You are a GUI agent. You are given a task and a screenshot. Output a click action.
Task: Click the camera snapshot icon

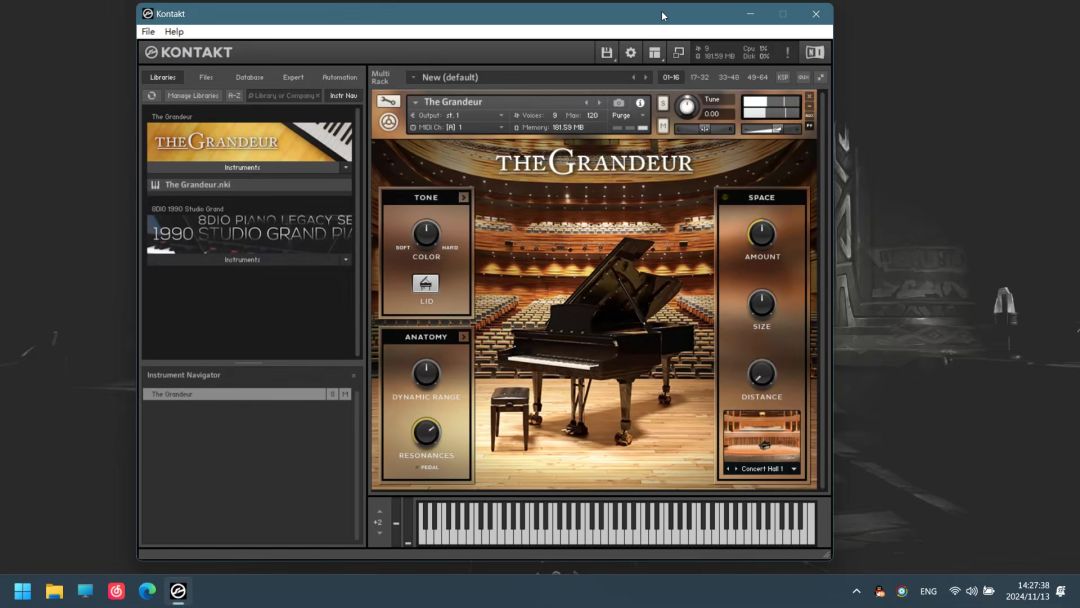coord(619,103)
